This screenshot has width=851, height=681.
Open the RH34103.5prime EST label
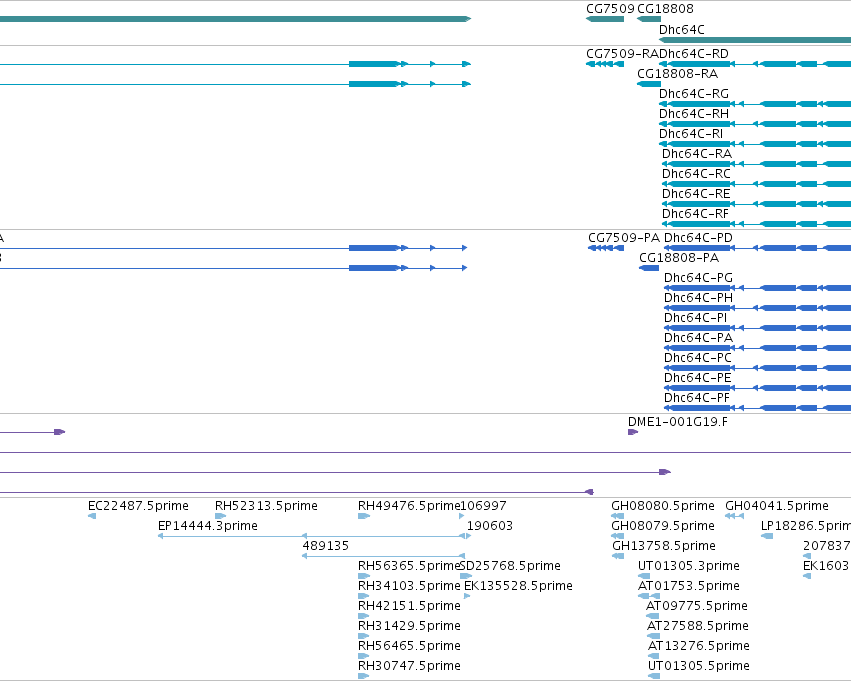click(409, 587)
